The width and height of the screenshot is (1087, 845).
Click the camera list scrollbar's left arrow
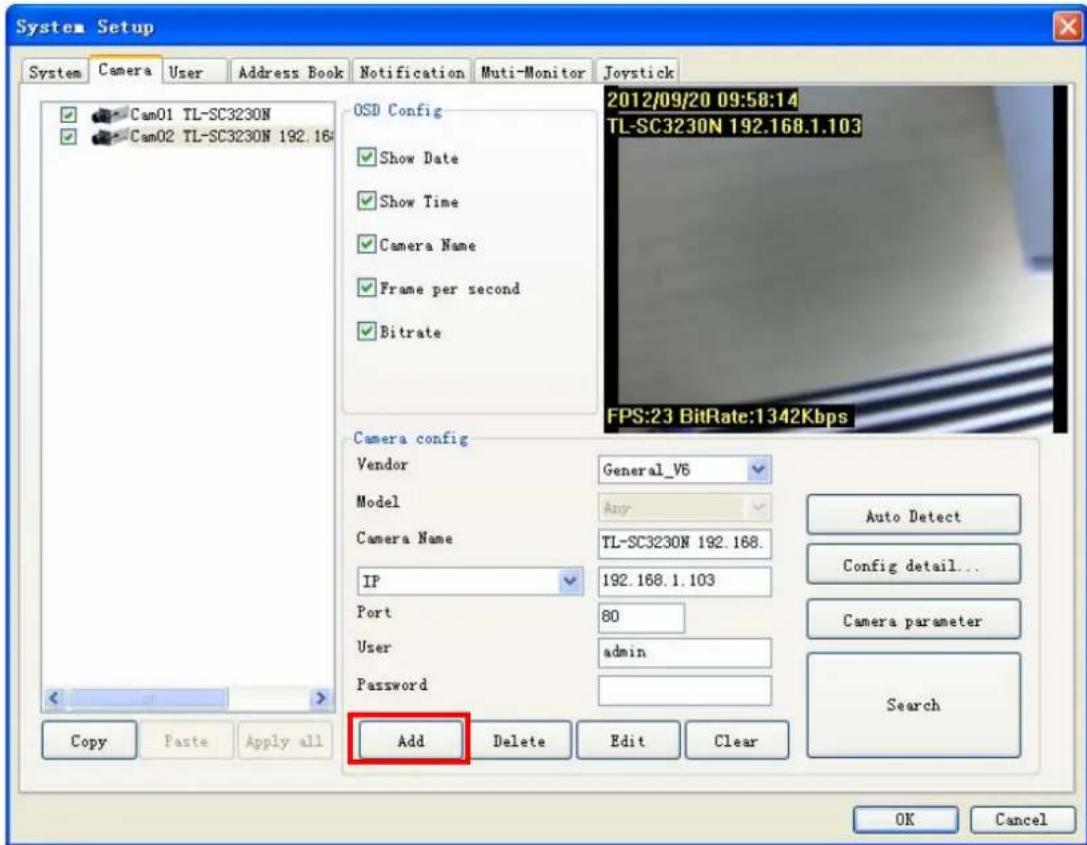(55, 698)
